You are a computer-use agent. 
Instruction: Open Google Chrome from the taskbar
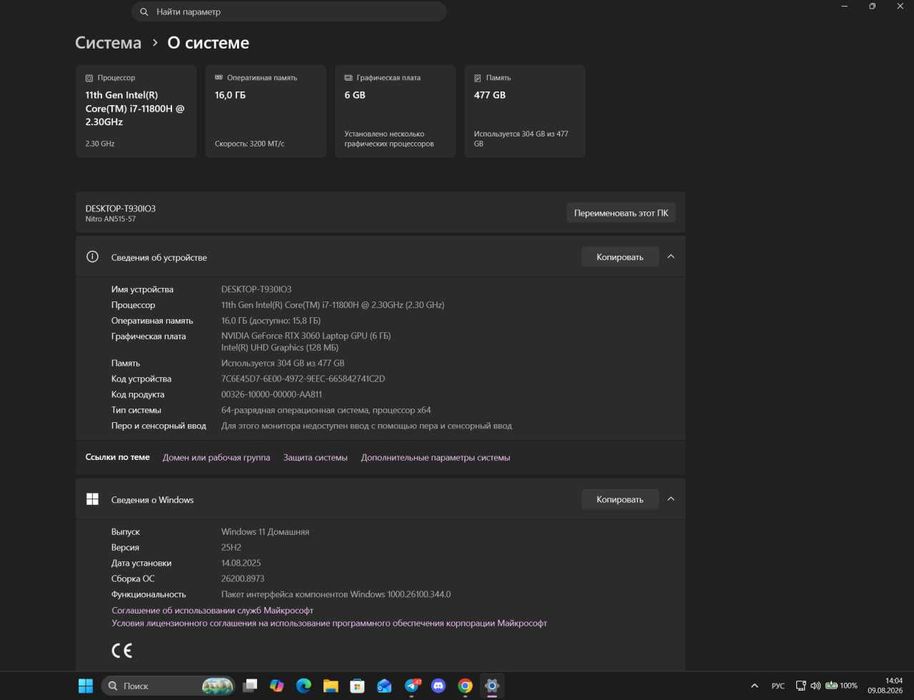coord(465,686)
